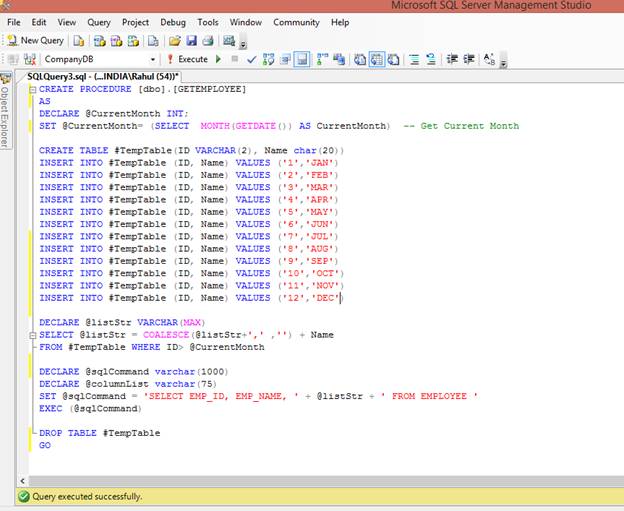The height and width of the screenshot is (511, 624).
Task: Click the DROP TABLE #TempTable line
Action: (x=99, y=433)
